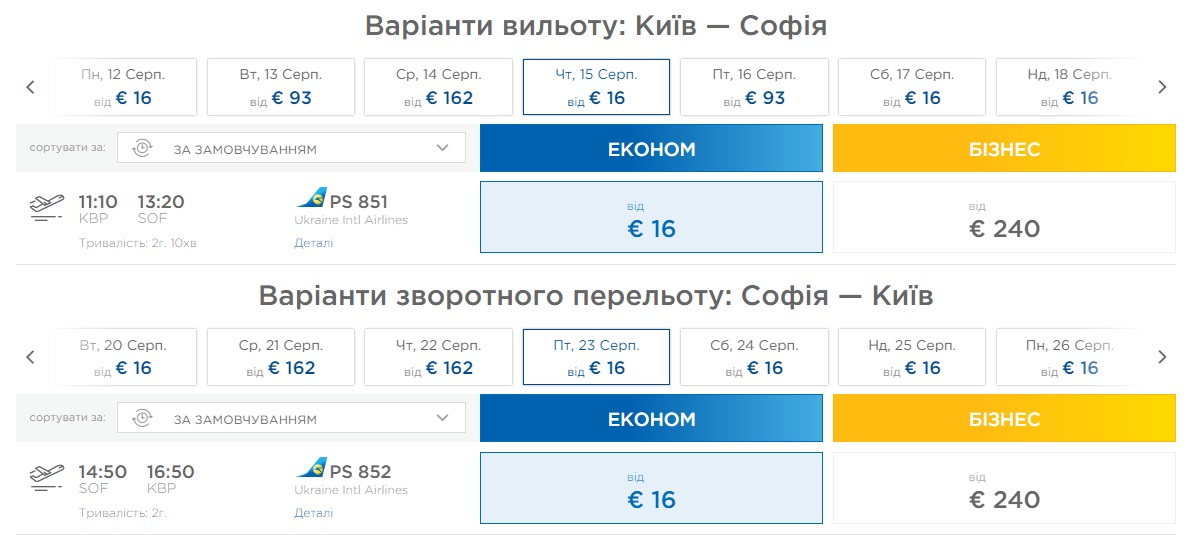Image resolution: width=1191 pixels, height=537 pixels.
Task: Click previous dates arrow for Kyiv–Sofia departure
Action: tap(30, 87)
